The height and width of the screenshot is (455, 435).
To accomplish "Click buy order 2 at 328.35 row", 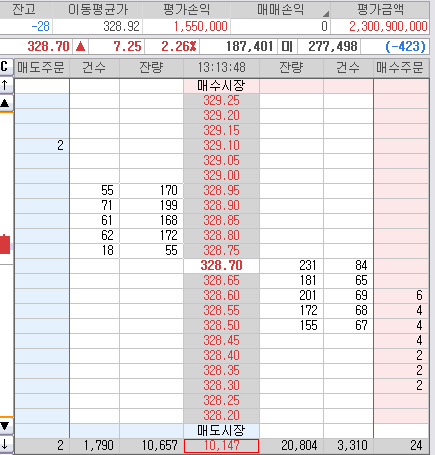I will [401, 371].
